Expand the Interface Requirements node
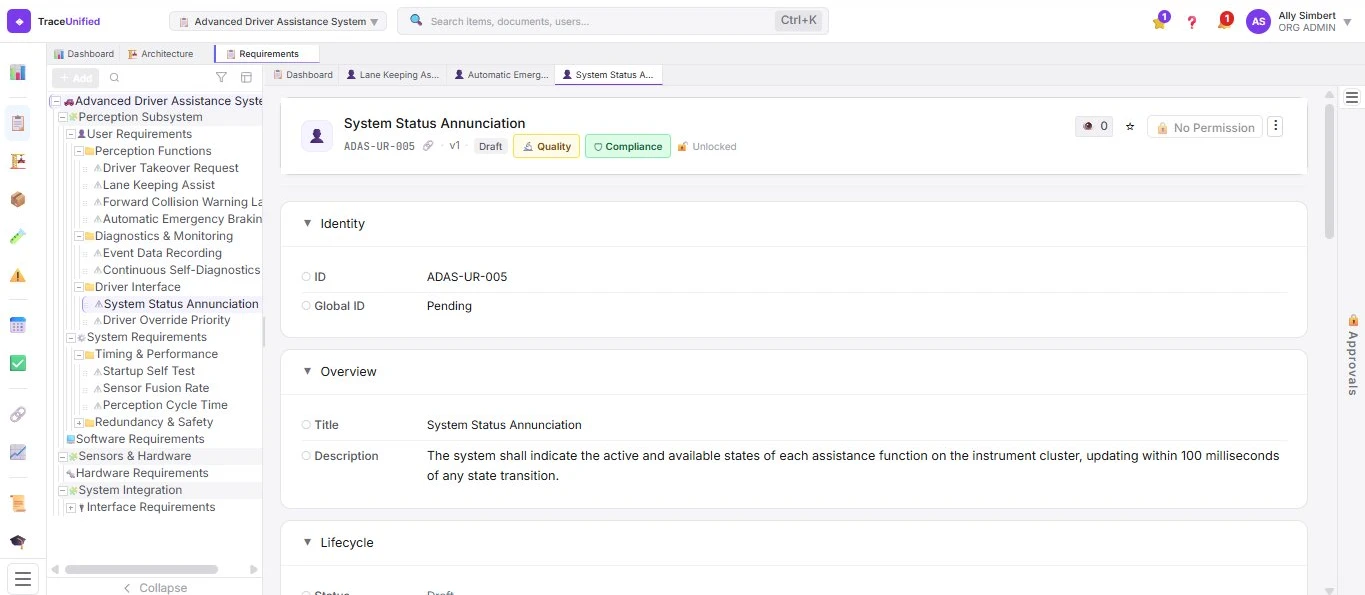 70,507
